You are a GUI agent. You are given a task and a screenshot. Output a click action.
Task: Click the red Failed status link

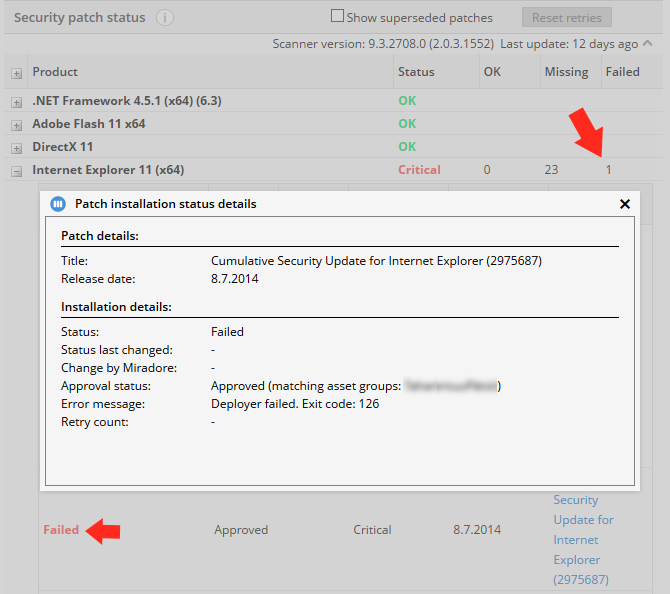(x=61, y=530)
